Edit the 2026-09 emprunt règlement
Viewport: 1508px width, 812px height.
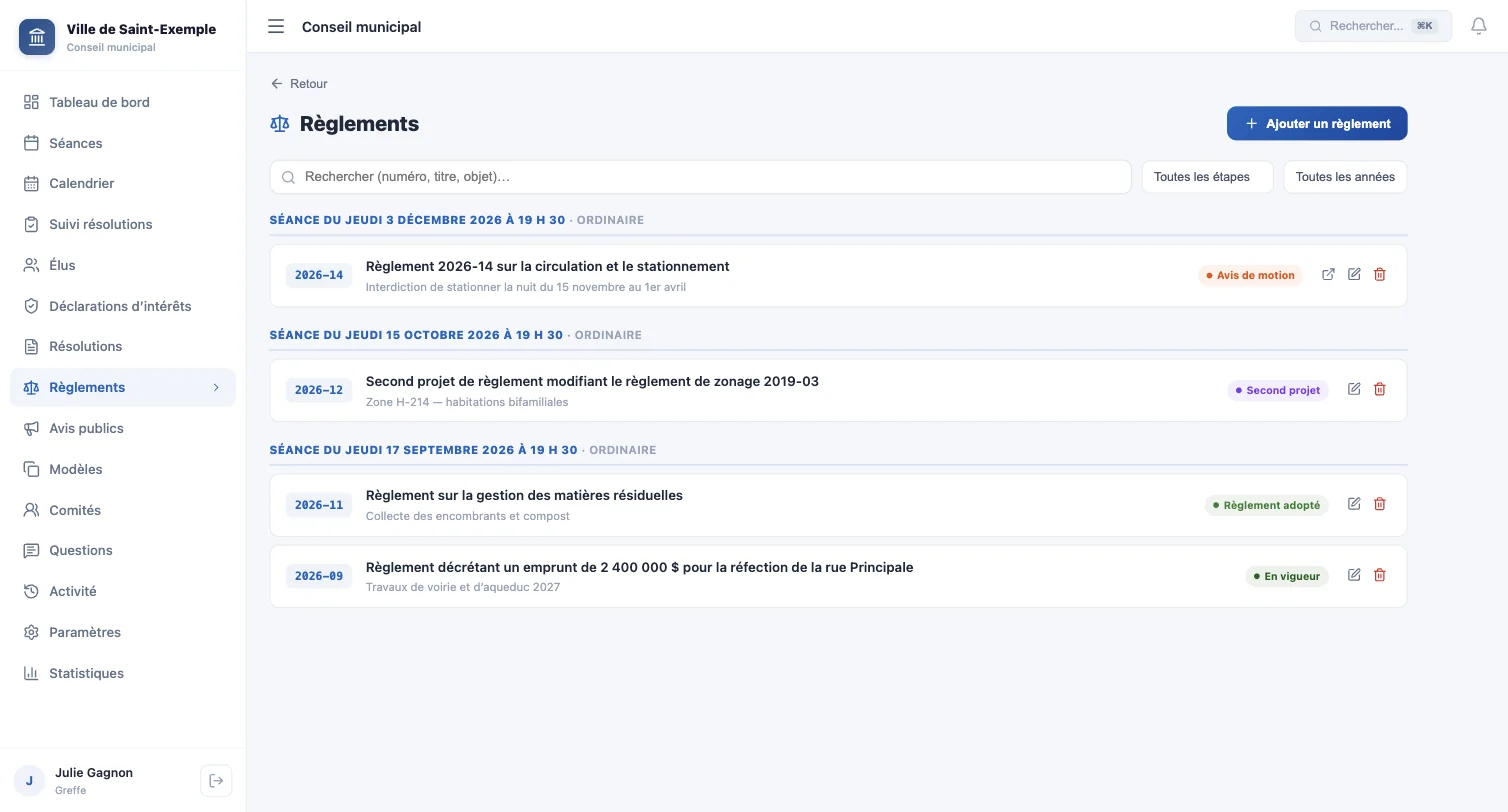click(x=1354, y=575)
